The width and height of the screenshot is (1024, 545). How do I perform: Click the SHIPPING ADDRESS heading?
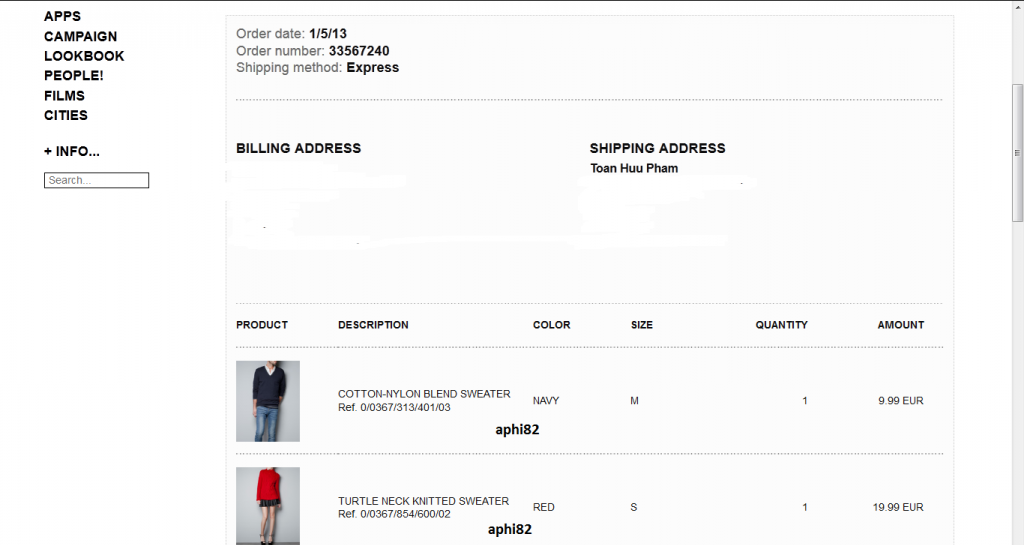[657, 148]
